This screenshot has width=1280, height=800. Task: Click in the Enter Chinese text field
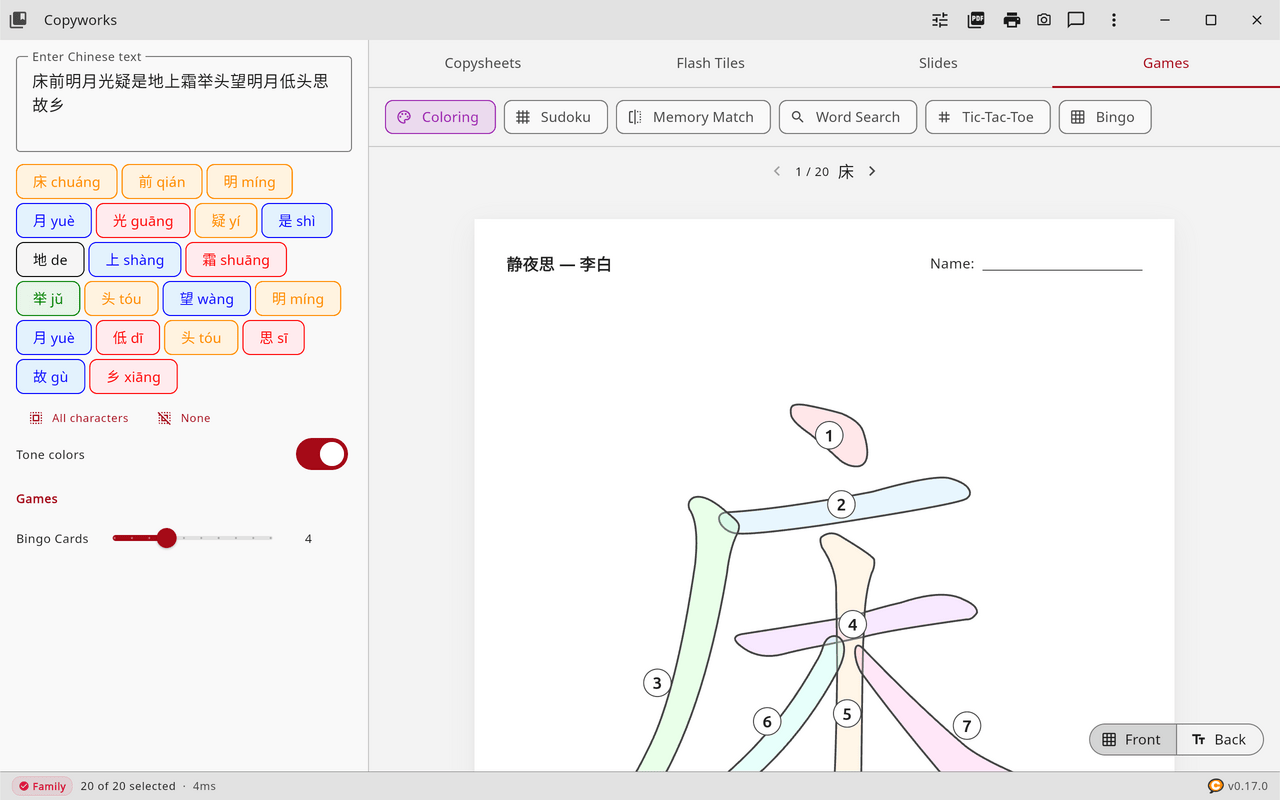(184, 104)
